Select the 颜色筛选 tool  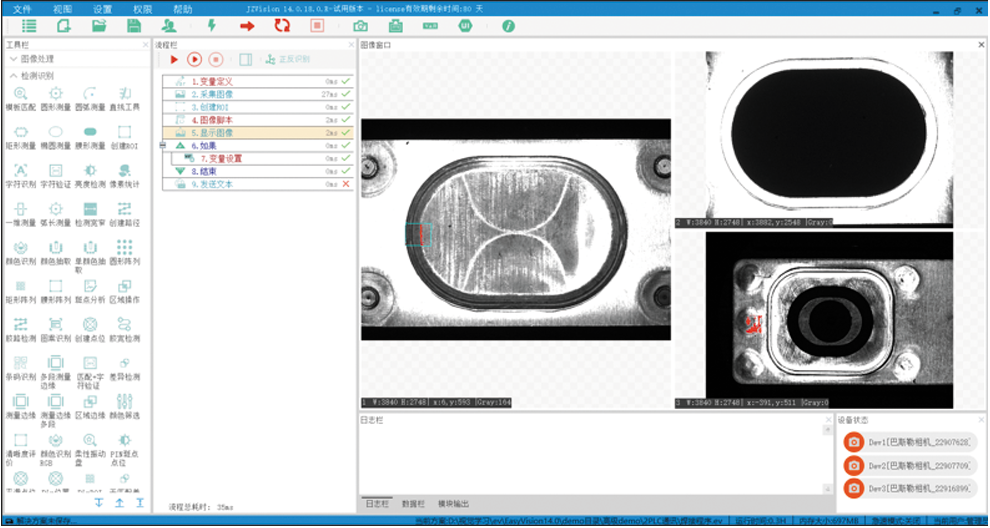point(124,407)
